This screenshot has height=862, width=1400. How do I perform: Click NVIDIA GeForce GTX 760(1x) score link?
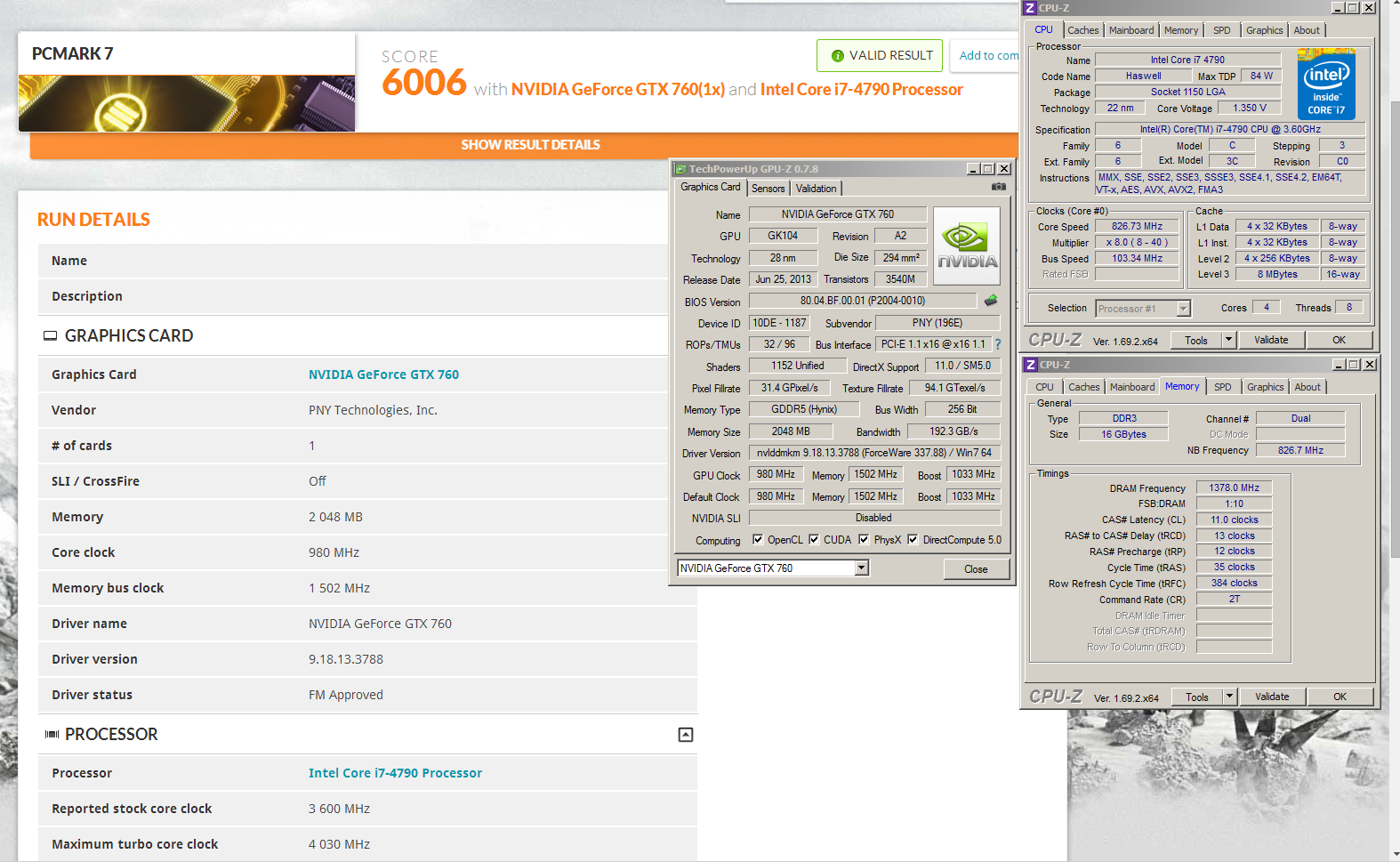click(x=618, y=90)
